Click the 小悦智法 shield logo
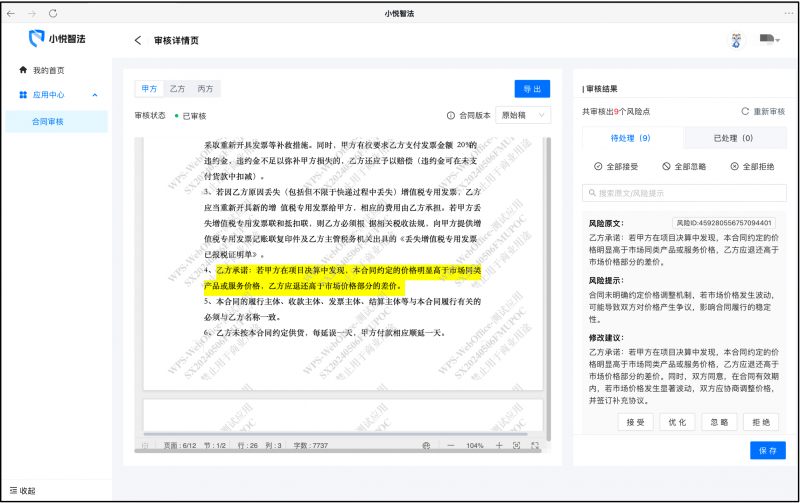The image size is (800, 503). point(38,39)
